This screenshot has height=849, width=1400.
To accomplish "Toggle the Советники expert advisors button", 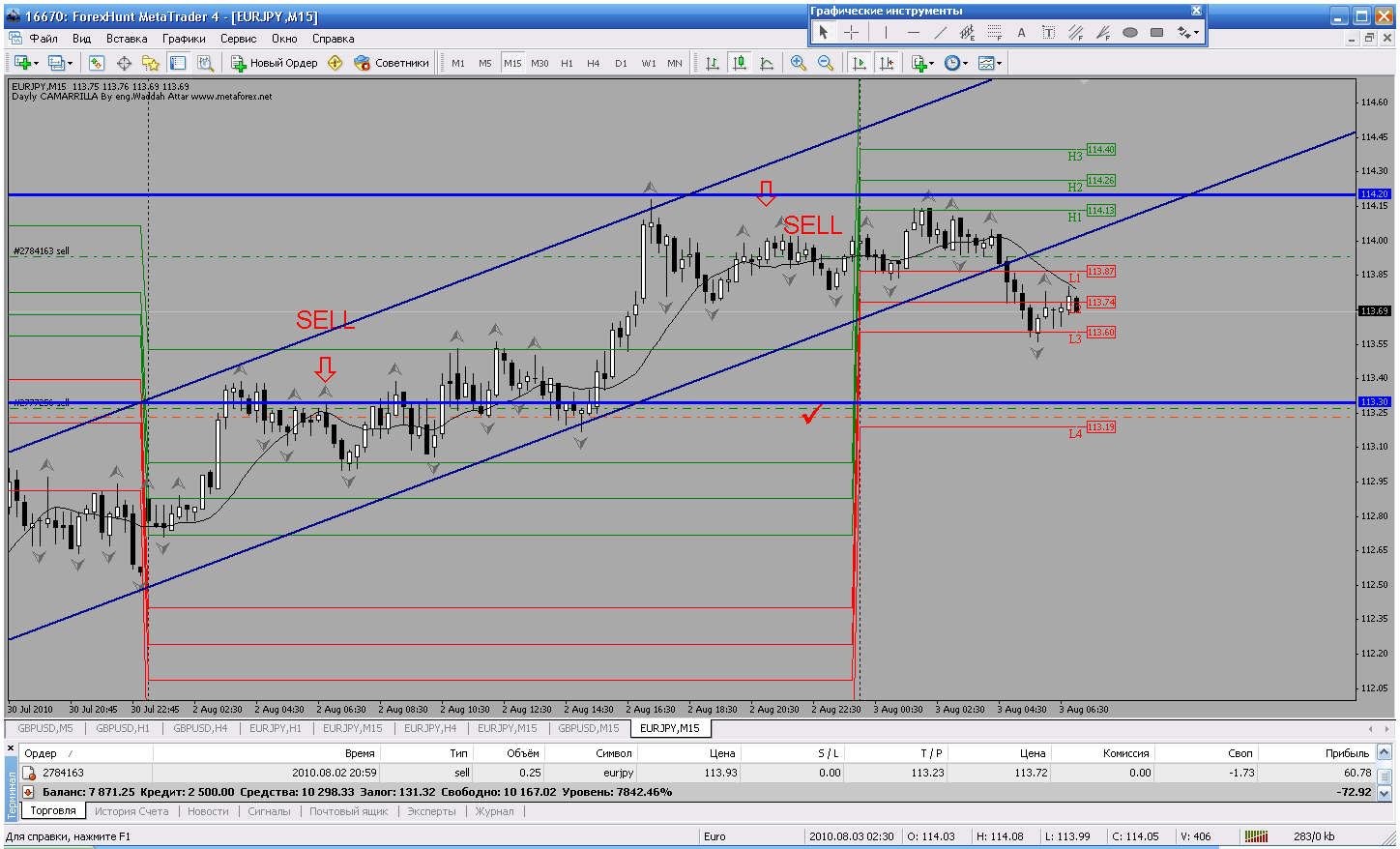I will [392, 63].
